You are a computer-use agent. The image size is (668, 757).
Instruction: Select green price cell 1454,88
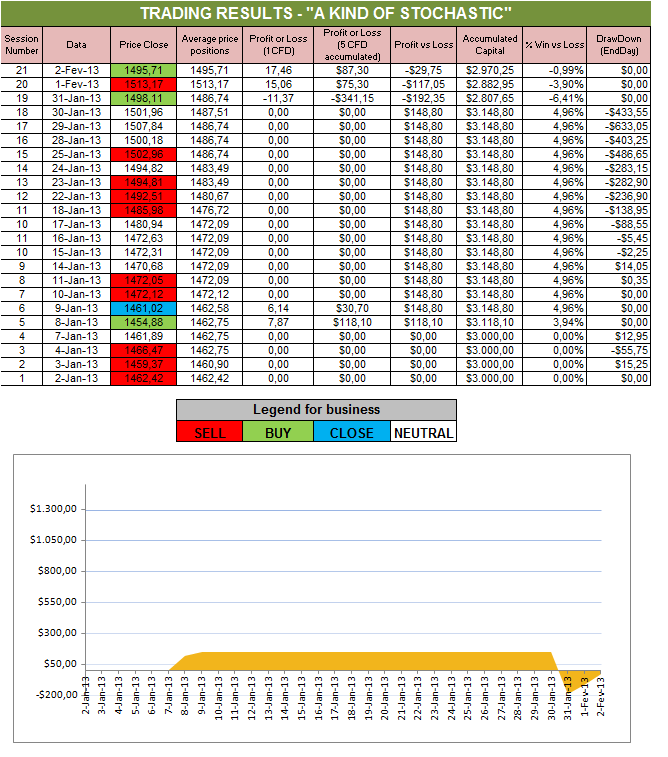[144, 322]
